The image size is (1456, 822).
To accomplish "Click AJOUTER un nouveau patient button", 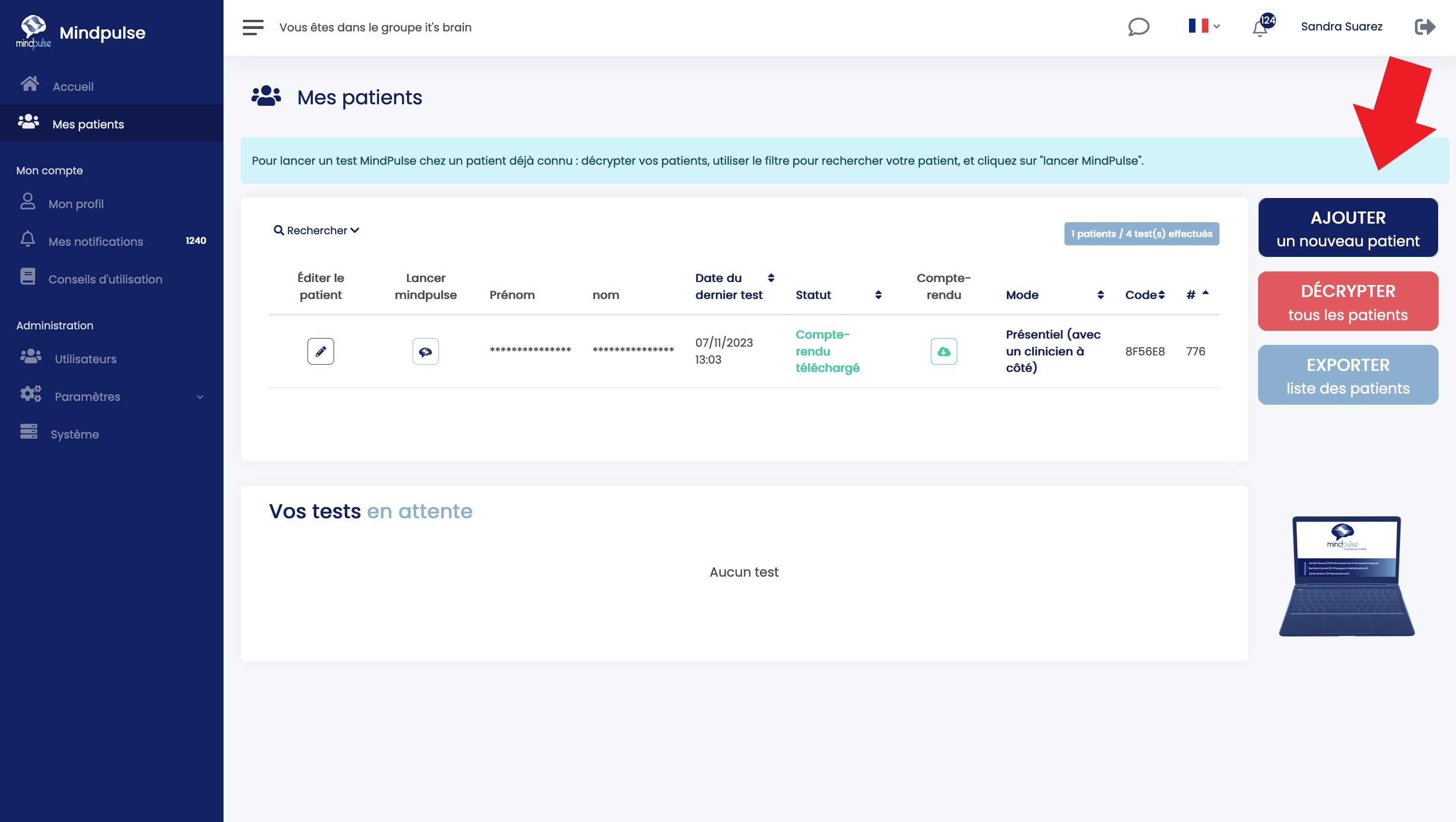I will coord(1347,228).
